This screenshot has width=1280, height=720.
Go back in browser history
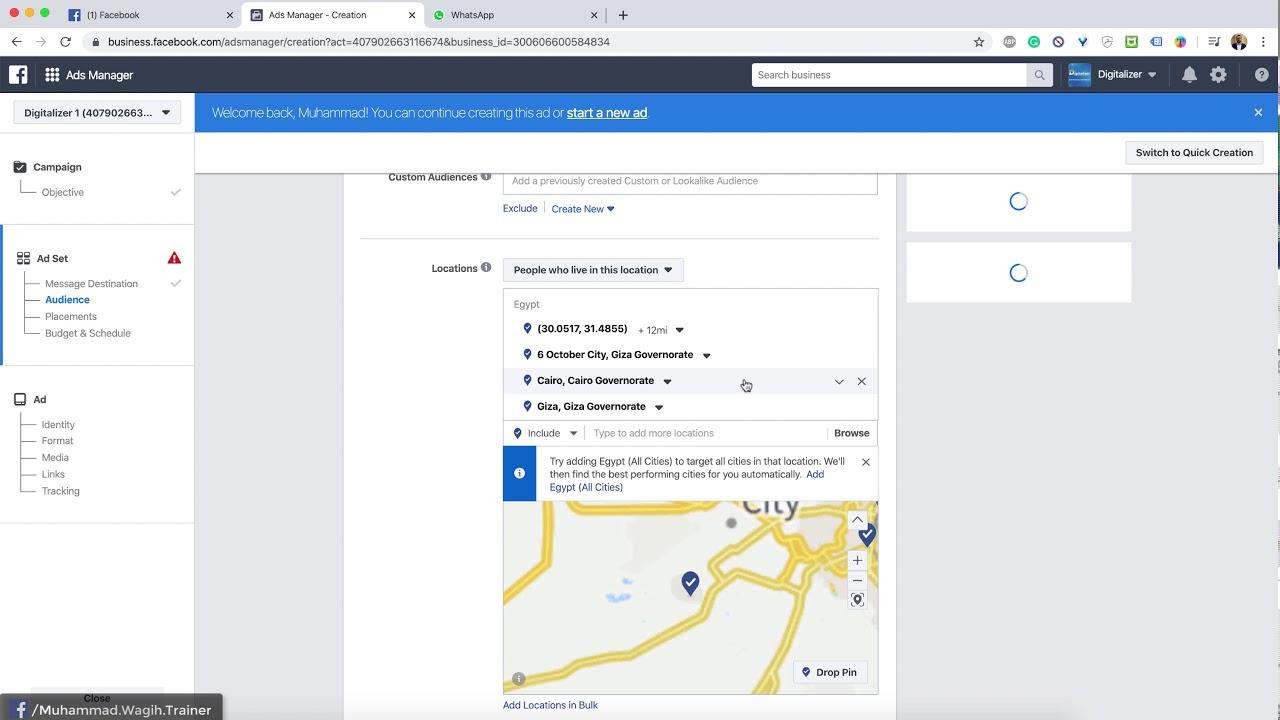point(16,42)
